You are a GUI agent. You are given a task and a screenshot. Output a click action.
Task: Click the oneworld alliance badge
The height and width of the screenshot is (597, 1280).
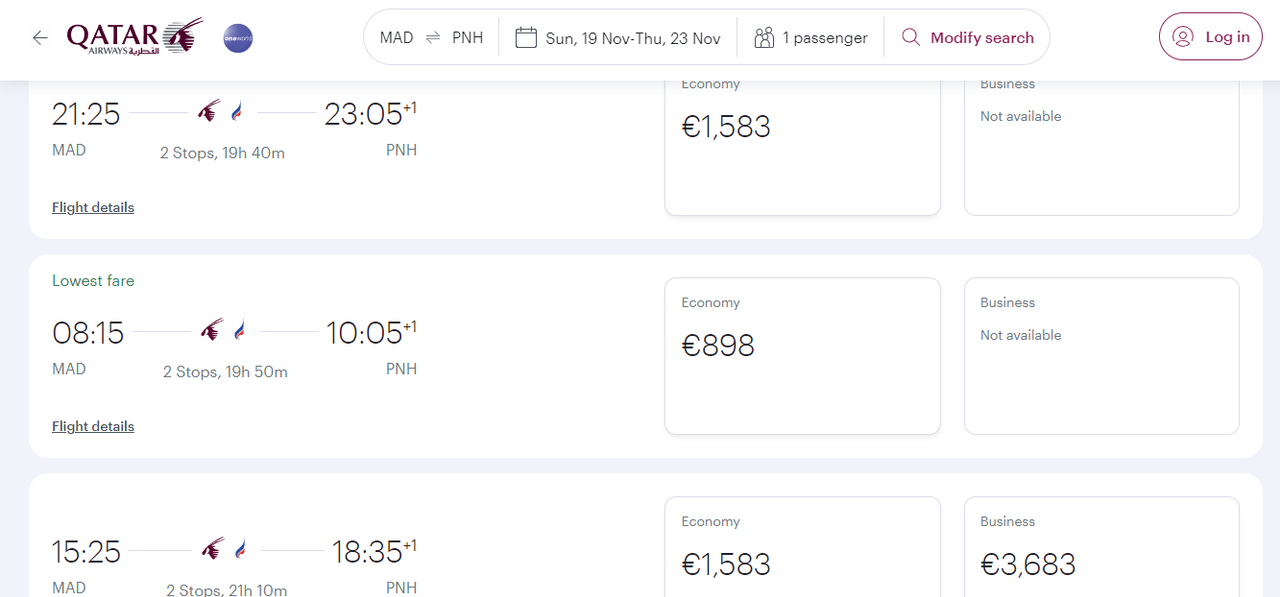[x=238, y=38]
